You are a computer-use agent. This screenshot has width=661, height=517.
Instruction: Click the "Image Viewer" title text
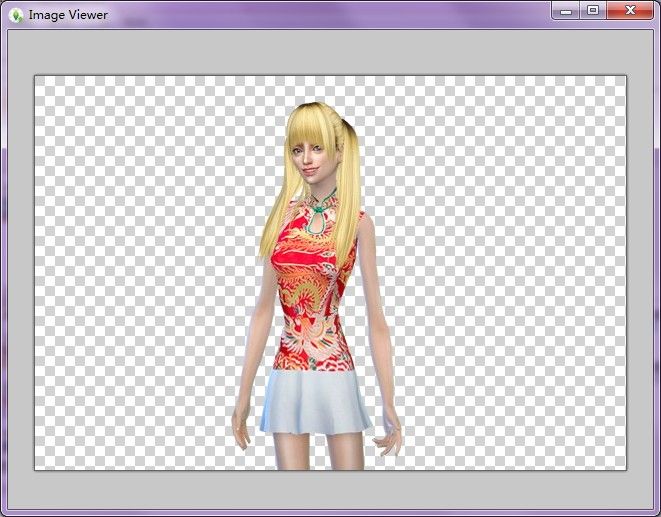tap(68, 15)
